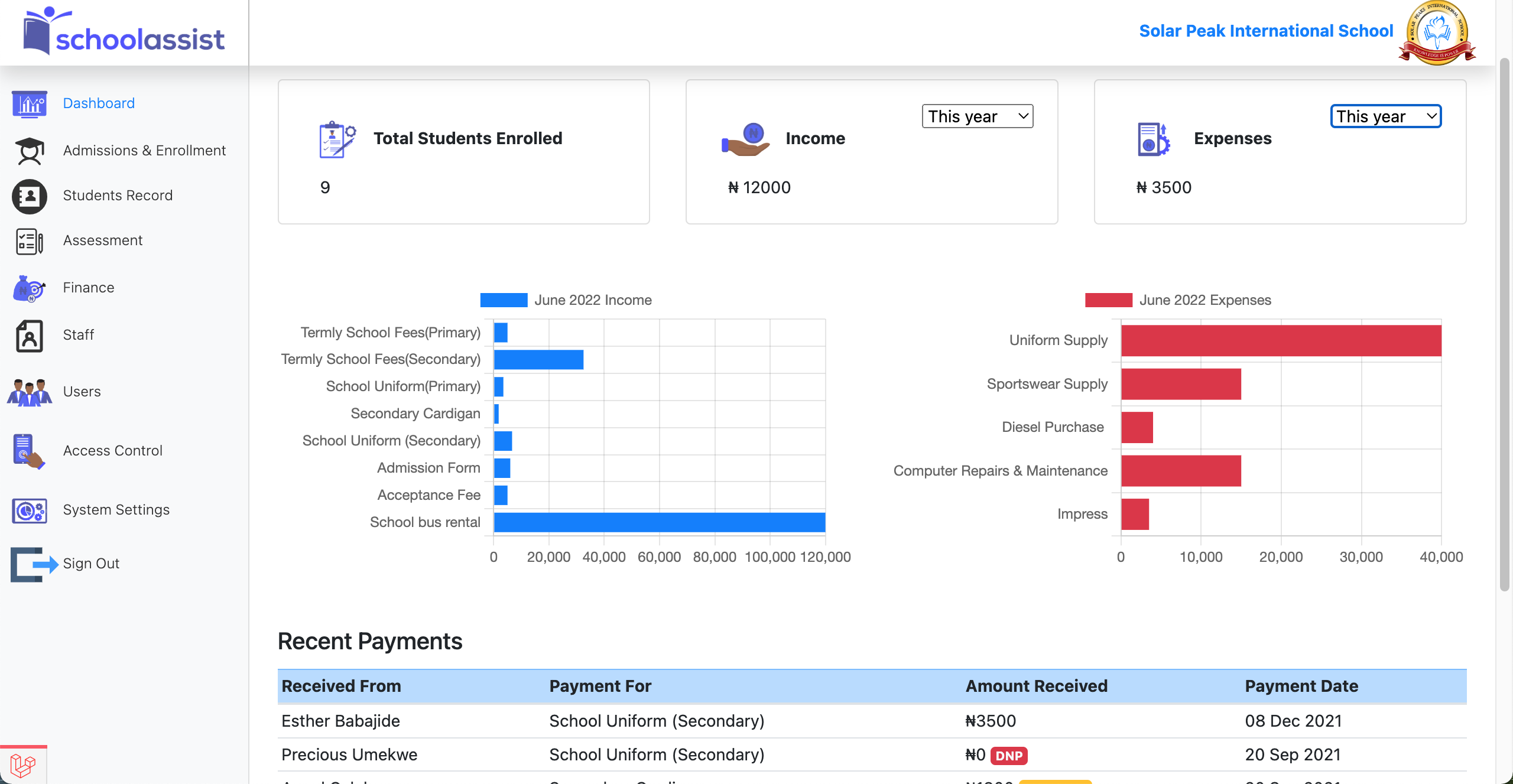Expand the Laravel debugbar in bottom-left corner
The height and width of the screenshot is (784, 1513).
(x=24, y=764)
